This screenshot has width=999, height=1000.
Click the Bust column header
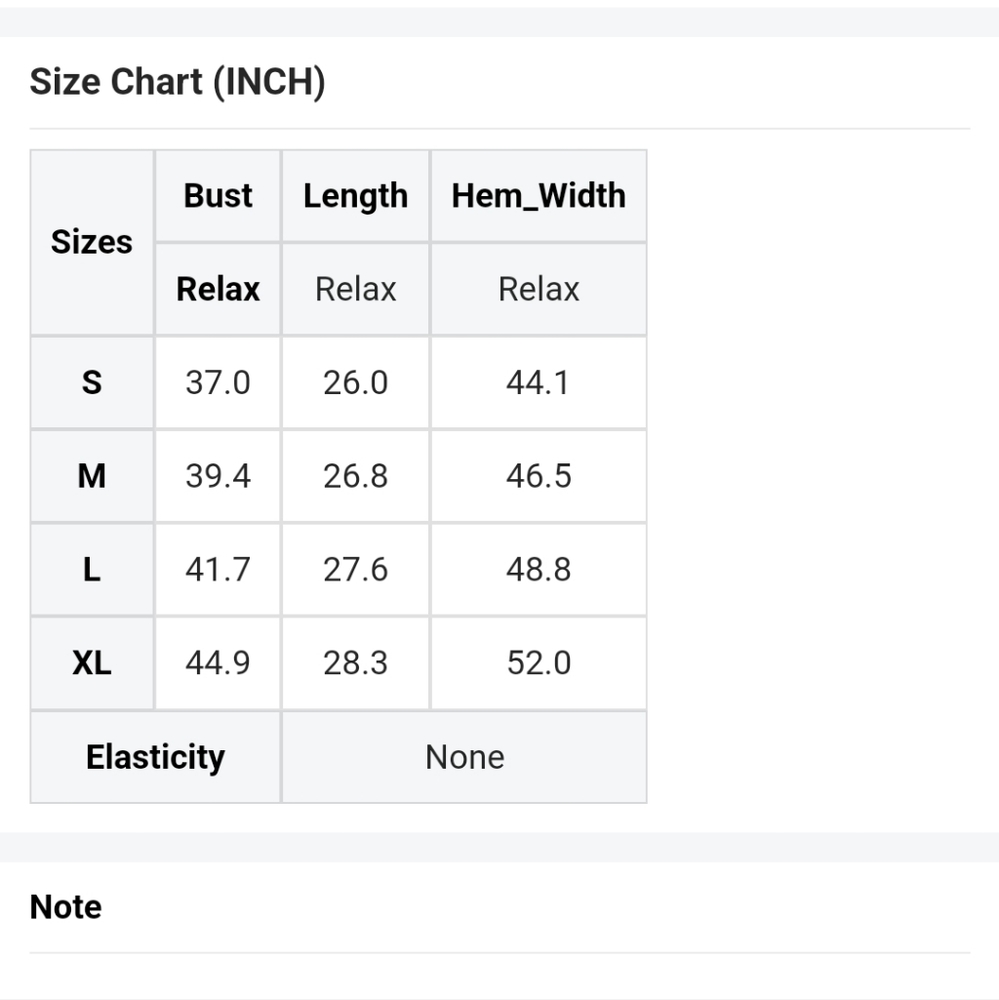218,196
